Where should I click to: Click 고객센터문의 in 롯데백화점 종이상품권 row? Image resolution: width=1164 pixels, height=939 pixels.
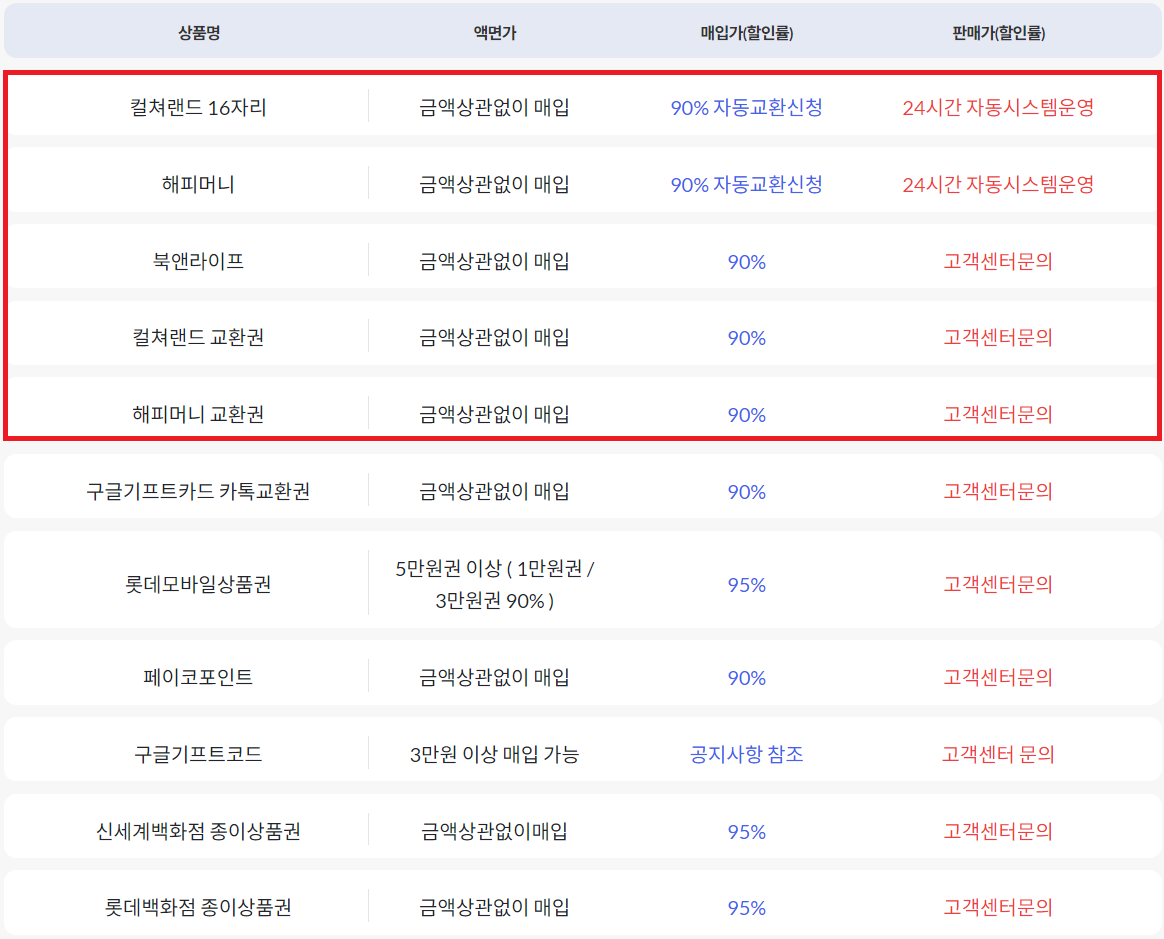[998, 907]
